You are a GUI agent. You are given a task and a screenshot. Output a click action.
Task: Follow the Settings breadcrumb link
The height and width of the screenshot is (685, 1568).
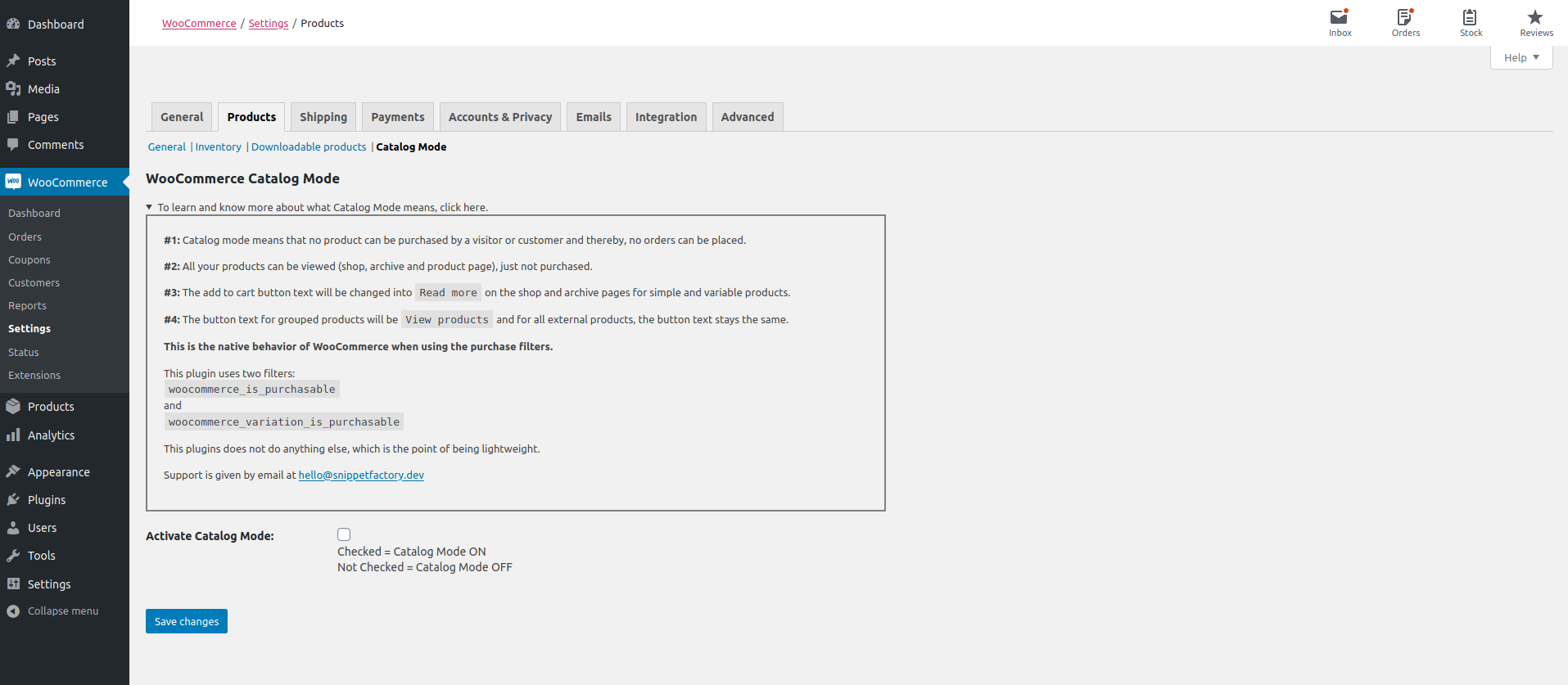tap(269, 23)
